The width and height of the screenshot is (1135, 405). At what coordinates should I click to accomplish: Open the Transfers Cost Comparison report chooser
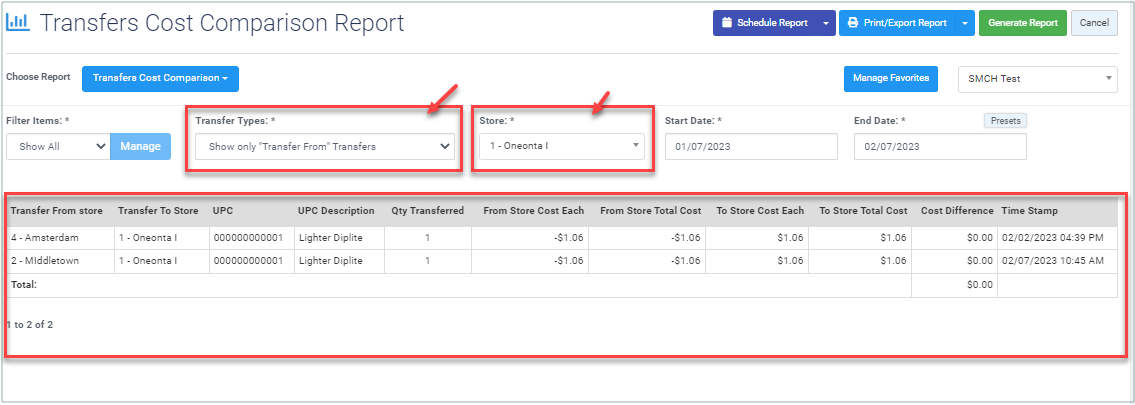[161, 78]
